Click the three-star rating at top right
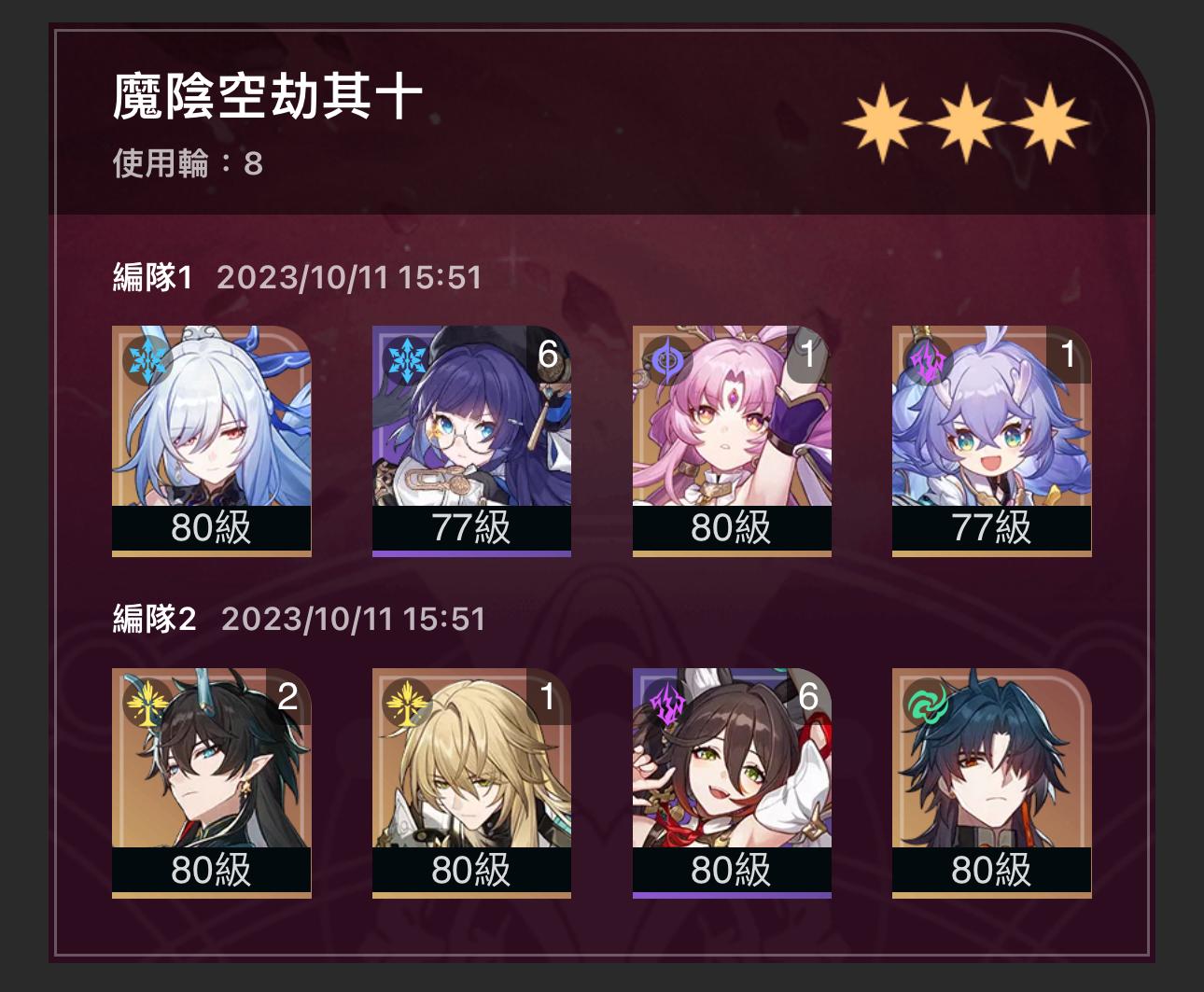The width and height of the screenshot is (1204, 992). [x=966, y=123]
